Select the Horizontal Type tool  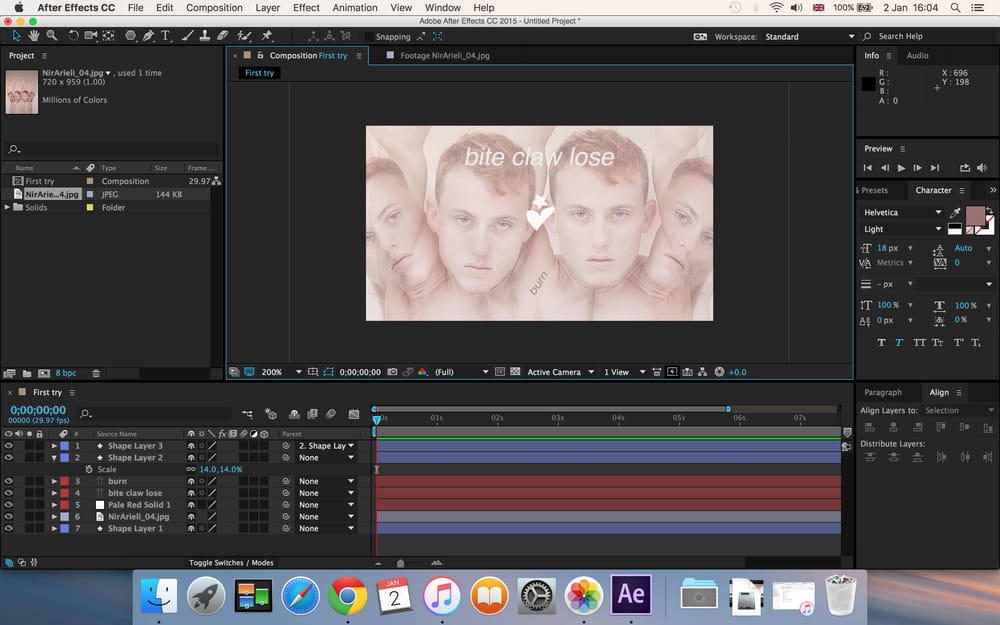[x=165, y=35]
